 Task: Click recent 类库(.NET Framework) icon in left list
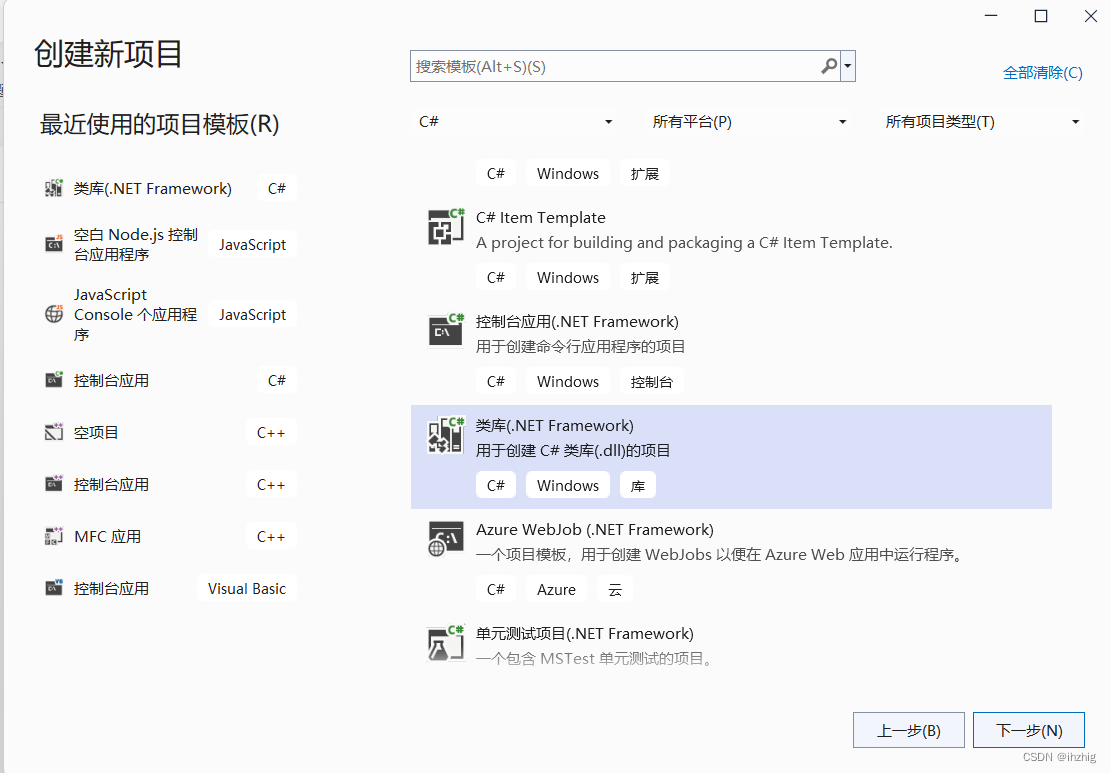click(x=54, y=188)
